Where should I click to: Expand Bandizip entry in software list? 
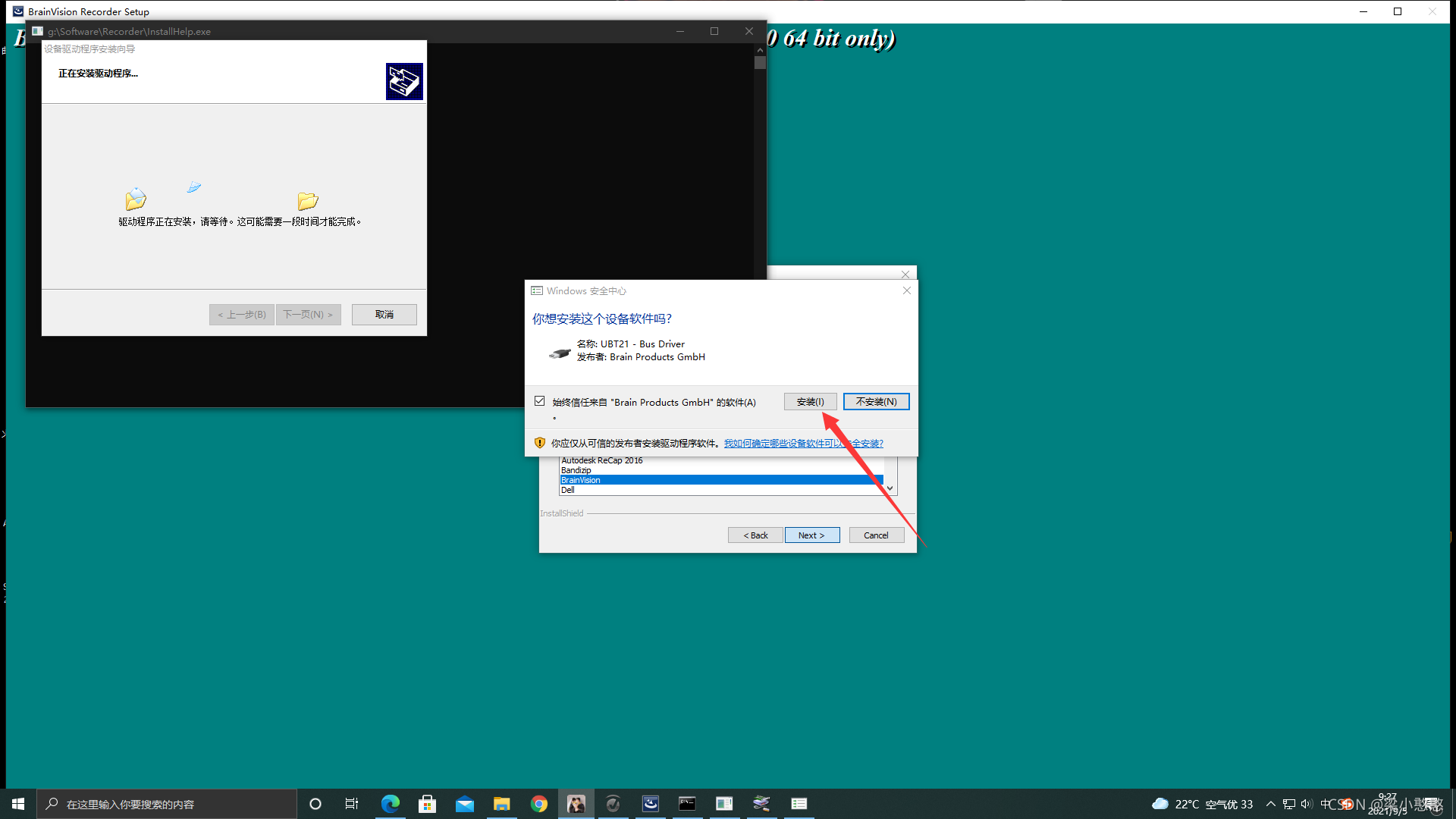click(x=575, y=470)
